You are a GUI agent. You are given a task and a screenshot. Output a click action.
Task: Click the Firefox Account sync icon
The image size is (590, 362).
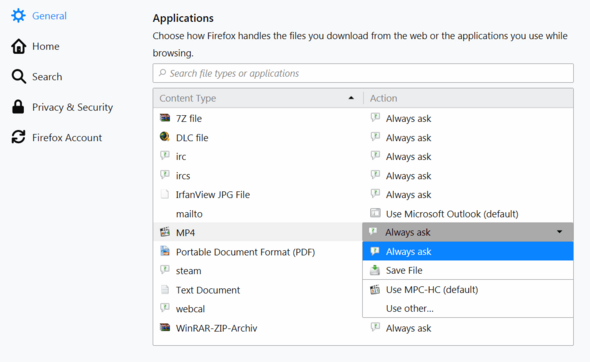click(18, 137)
